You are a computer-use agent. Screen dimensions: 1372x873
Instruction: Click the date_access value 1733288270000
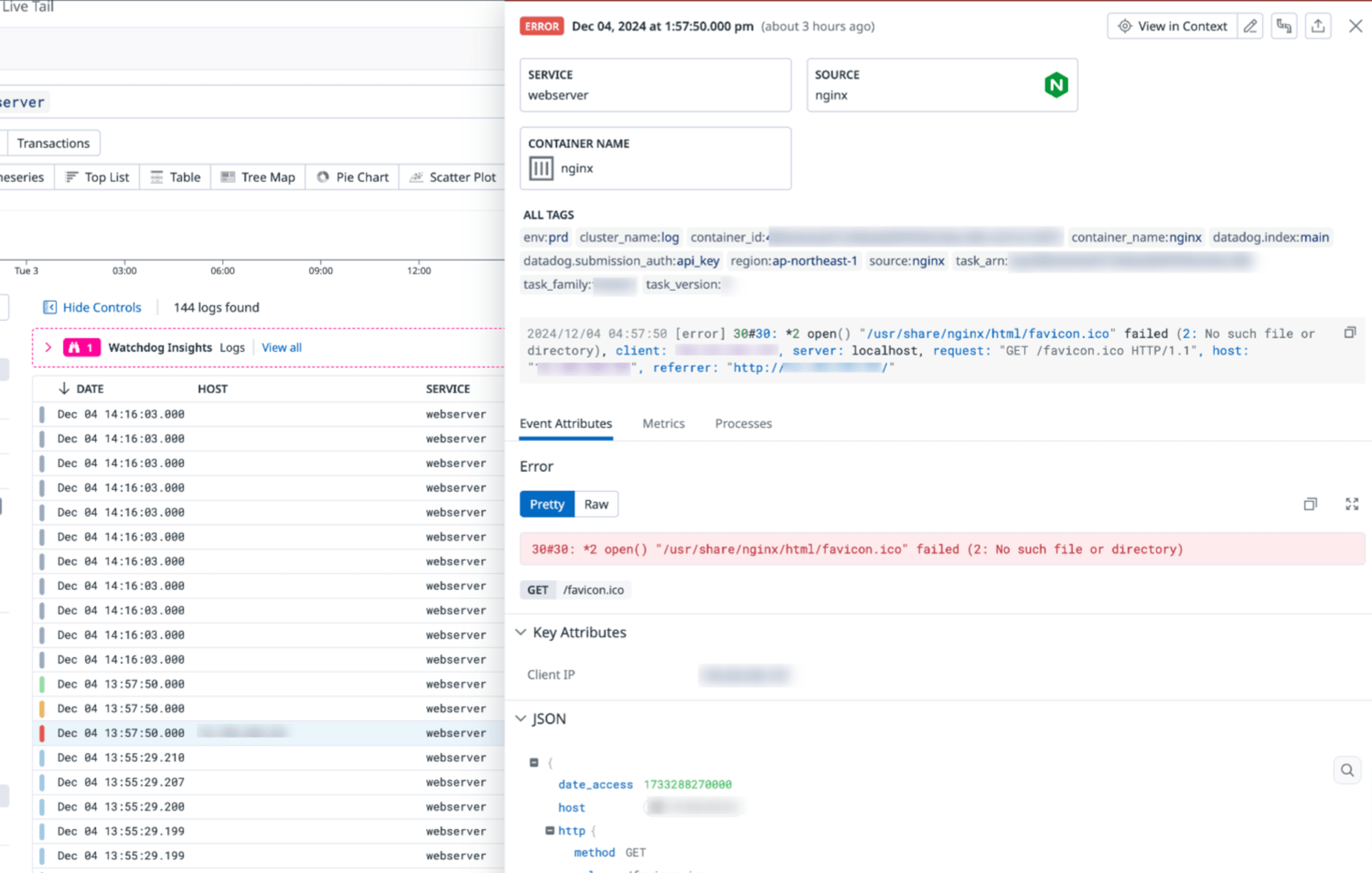pyautogui.click(x=687, y=785)
